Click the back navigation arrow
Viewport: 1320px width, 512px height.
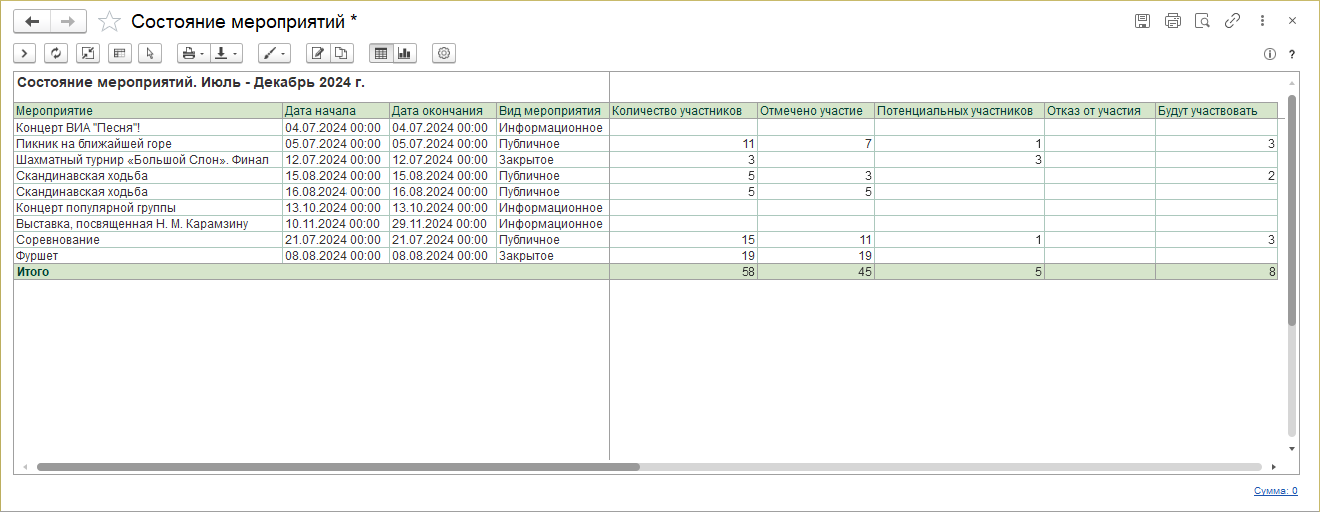(x=31, y=21)
